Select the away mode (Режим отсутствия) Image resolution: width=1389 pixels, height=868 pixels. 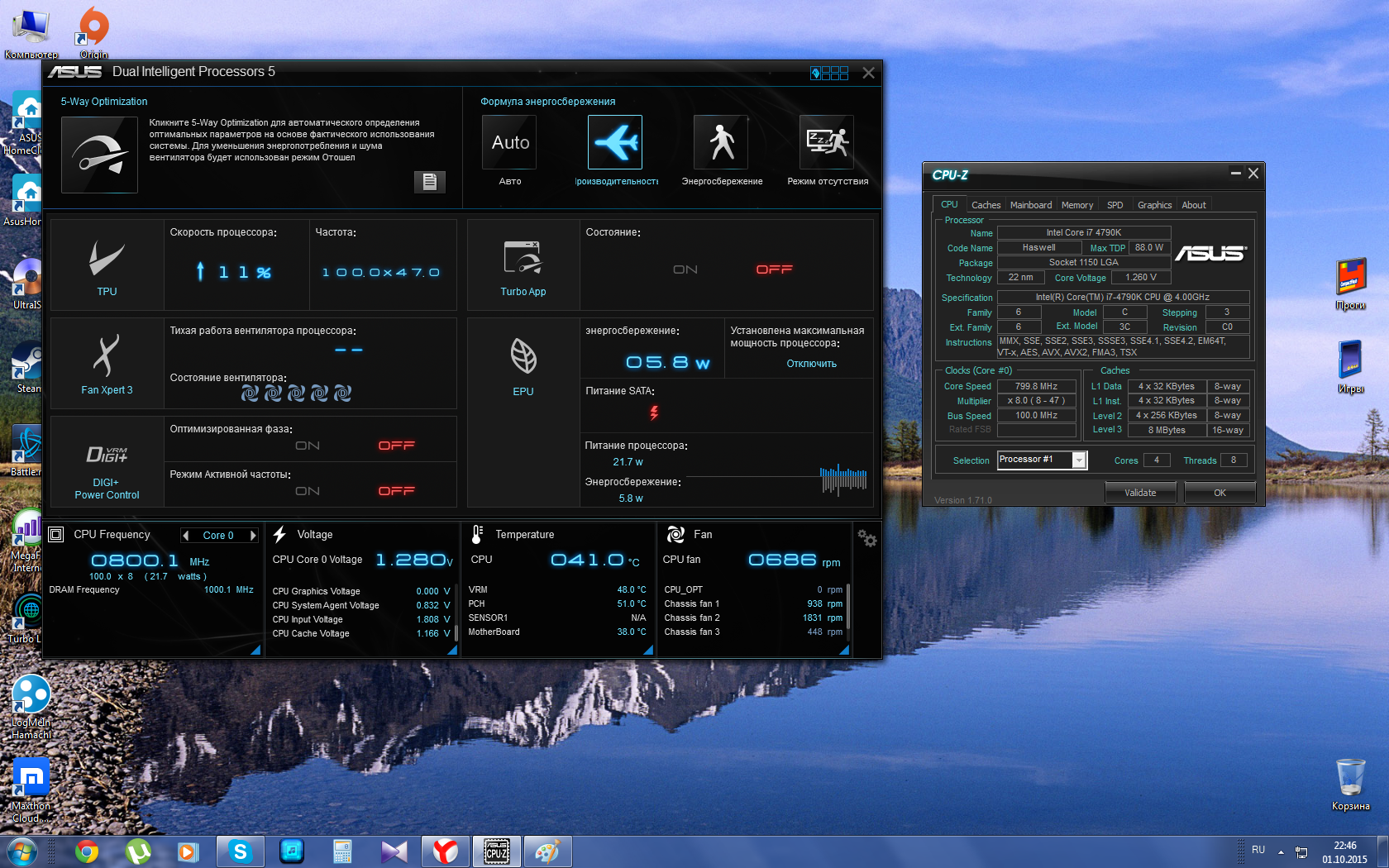coord(827,142)
